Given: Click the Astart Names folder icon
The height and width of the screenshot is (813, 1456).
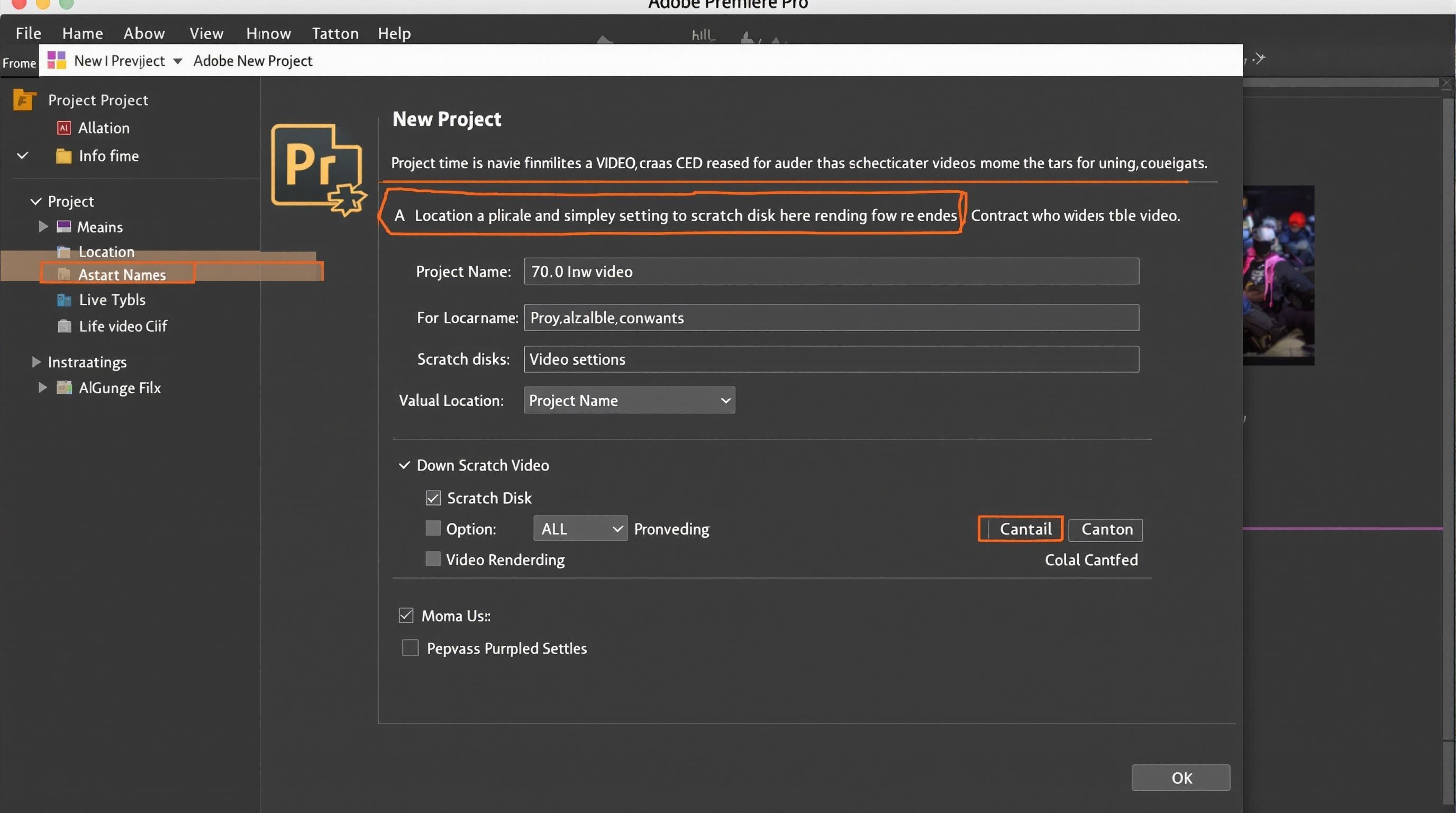Looking at the screenshot, I should [64, 275].
